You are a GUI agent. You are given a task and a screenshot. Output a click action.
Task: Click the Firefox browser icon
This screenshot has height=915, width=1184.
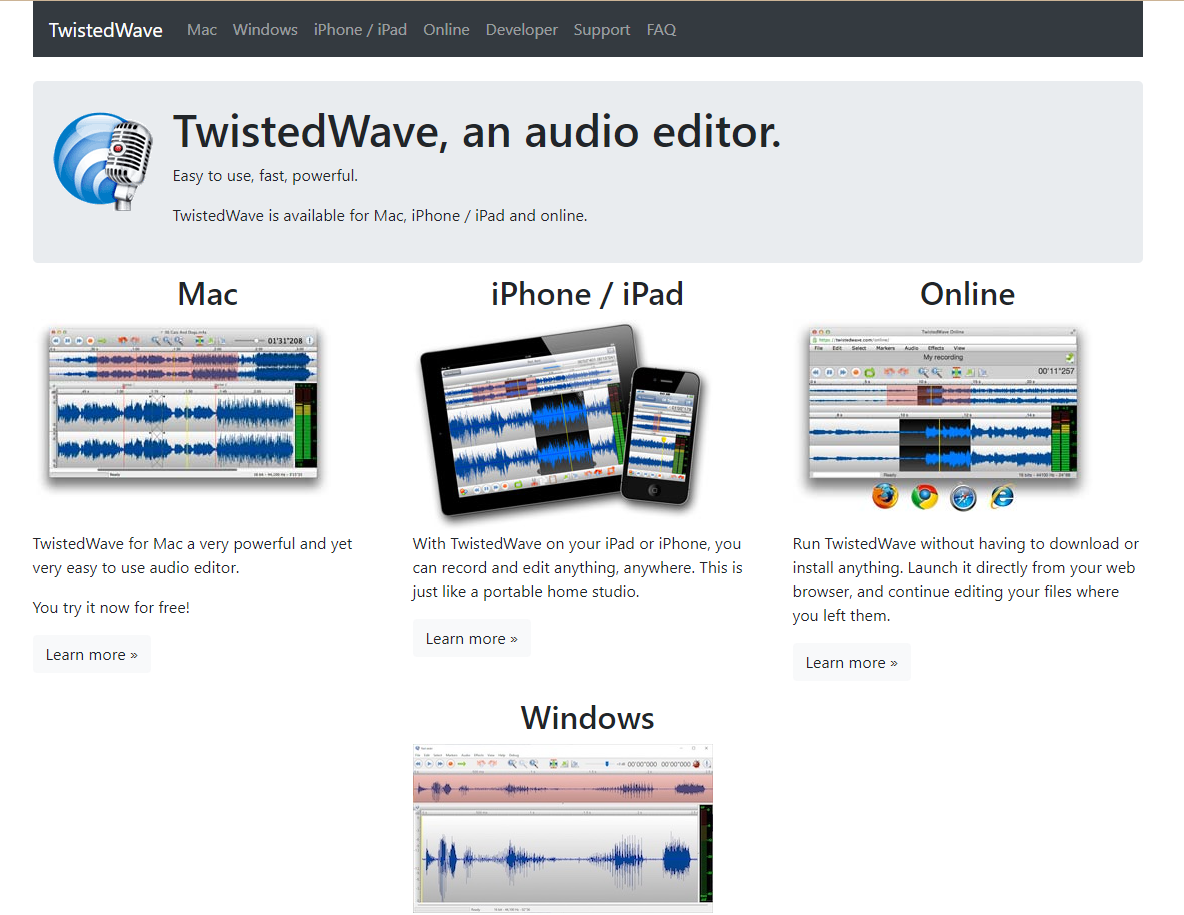[x=884, y=495]
